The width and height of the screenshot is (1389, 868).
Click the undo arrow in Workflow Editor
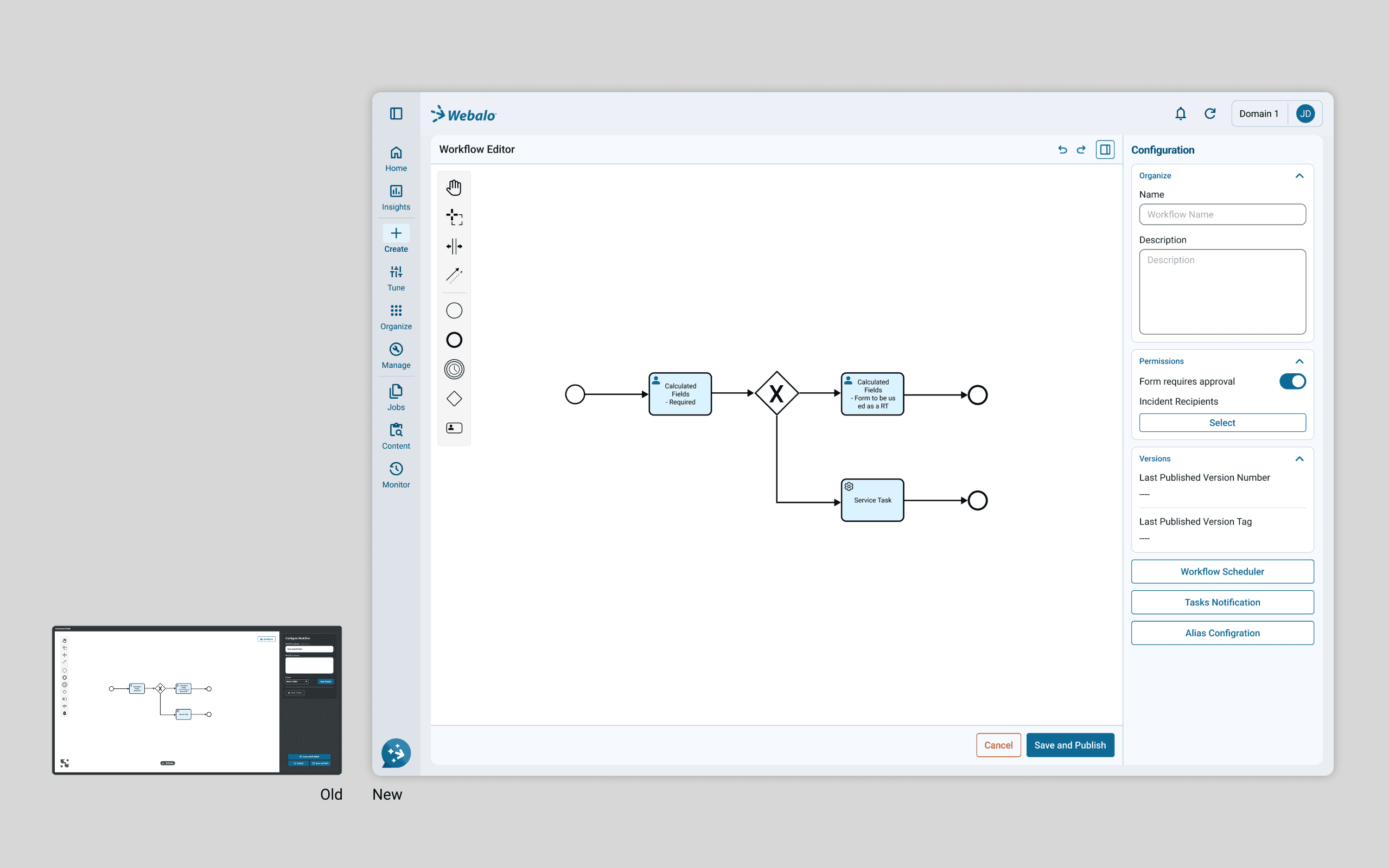pyautogui.click(x=1062, y=150)
